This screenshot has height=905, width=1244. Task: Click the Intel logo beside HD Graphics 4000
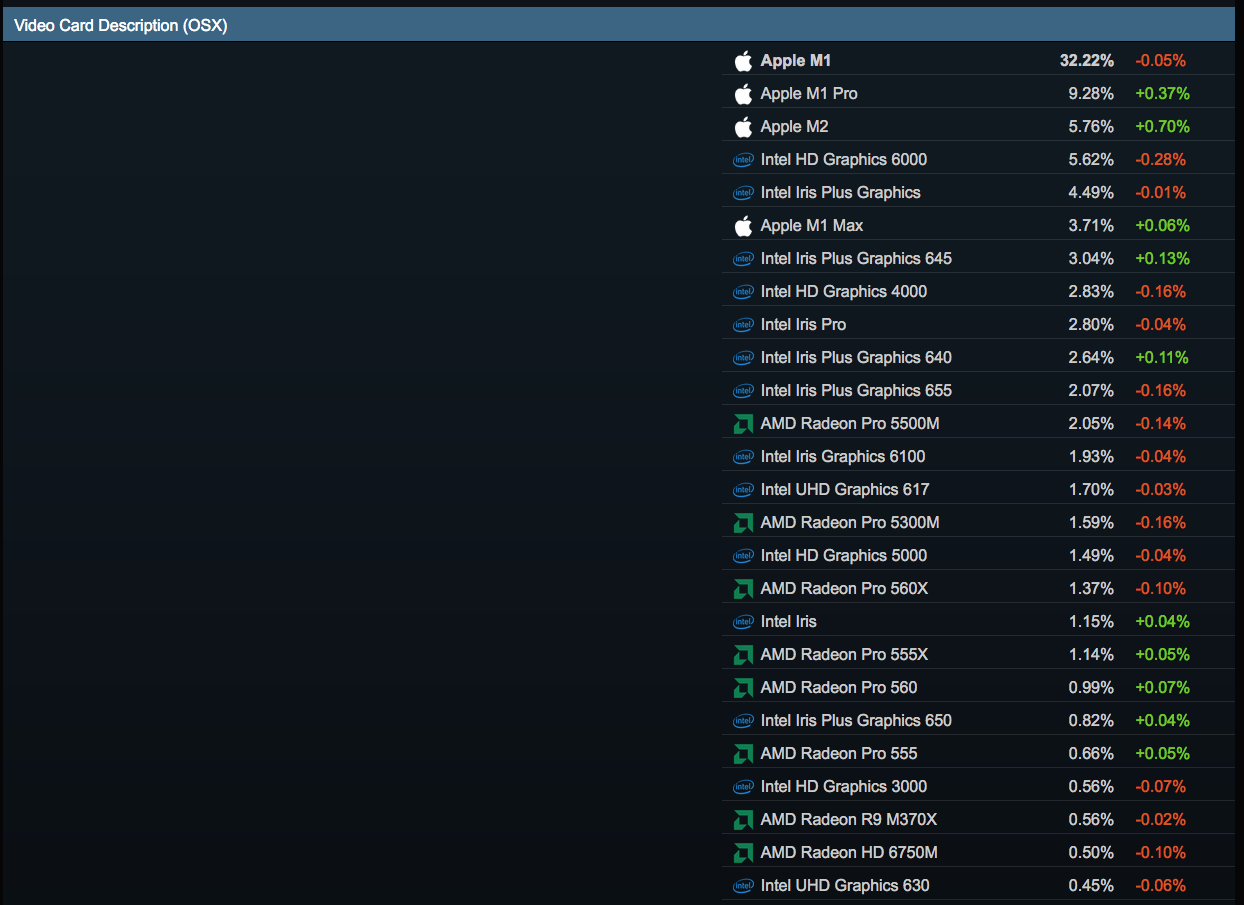pos(743,292)
